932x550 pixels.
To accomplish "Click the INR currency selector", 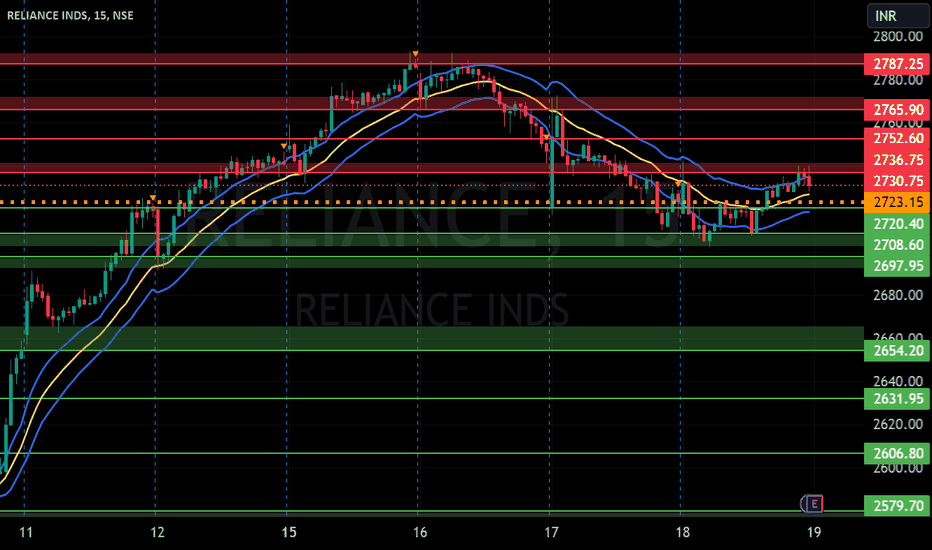I will point(898,15).
